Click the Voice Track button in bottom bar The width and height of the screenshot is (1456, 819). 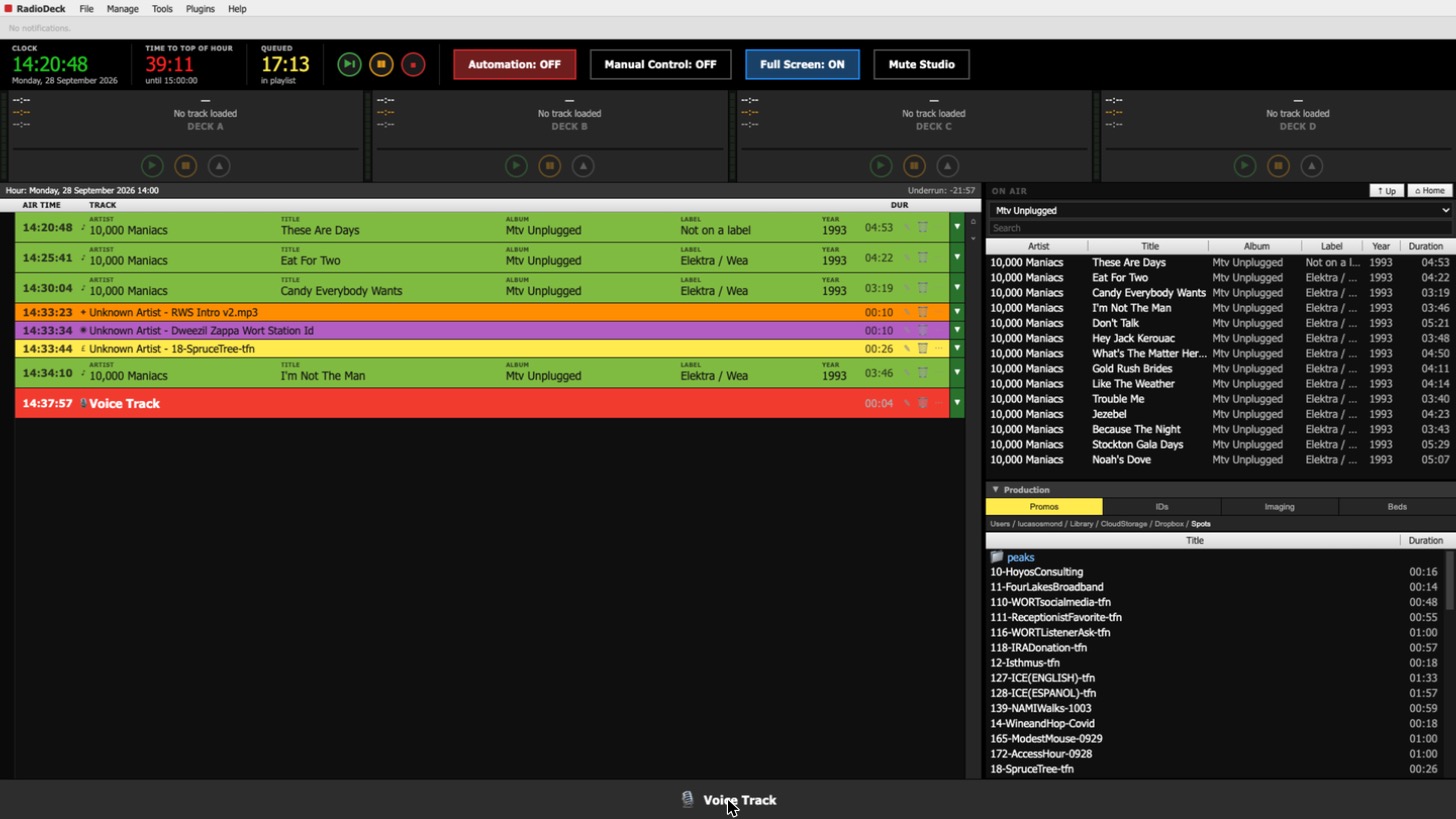(x=729, y=800)
